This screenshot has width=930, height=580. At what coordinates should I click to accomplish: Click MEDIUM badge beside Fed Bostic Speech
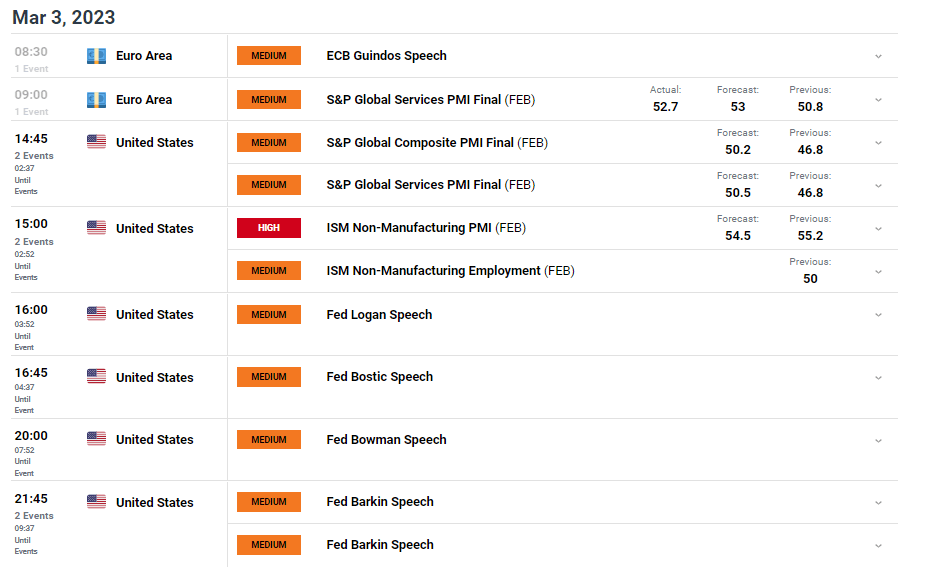(x=269, y=377)
